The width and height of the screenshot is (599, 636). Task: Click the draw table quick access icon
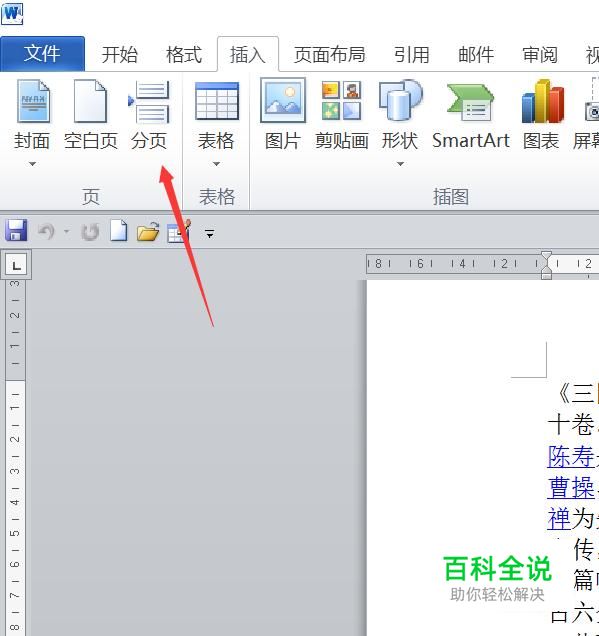coord(179,232)
